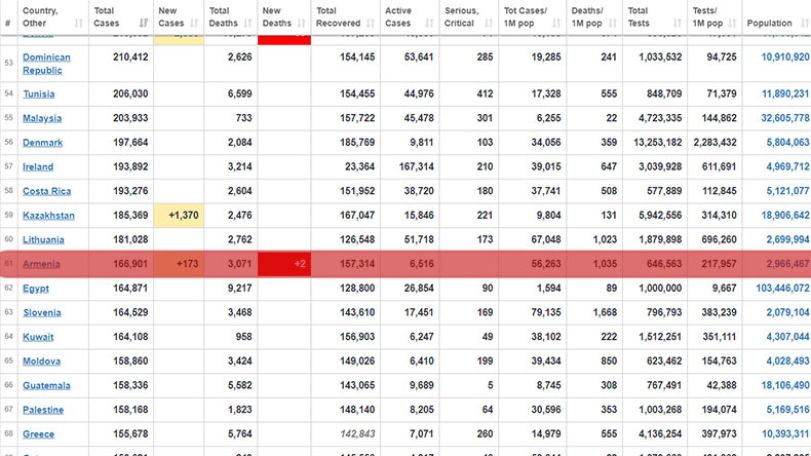Screen dimensions: 811x456
Task: Sort by New Cases column icon
Action: pos(194,23)
